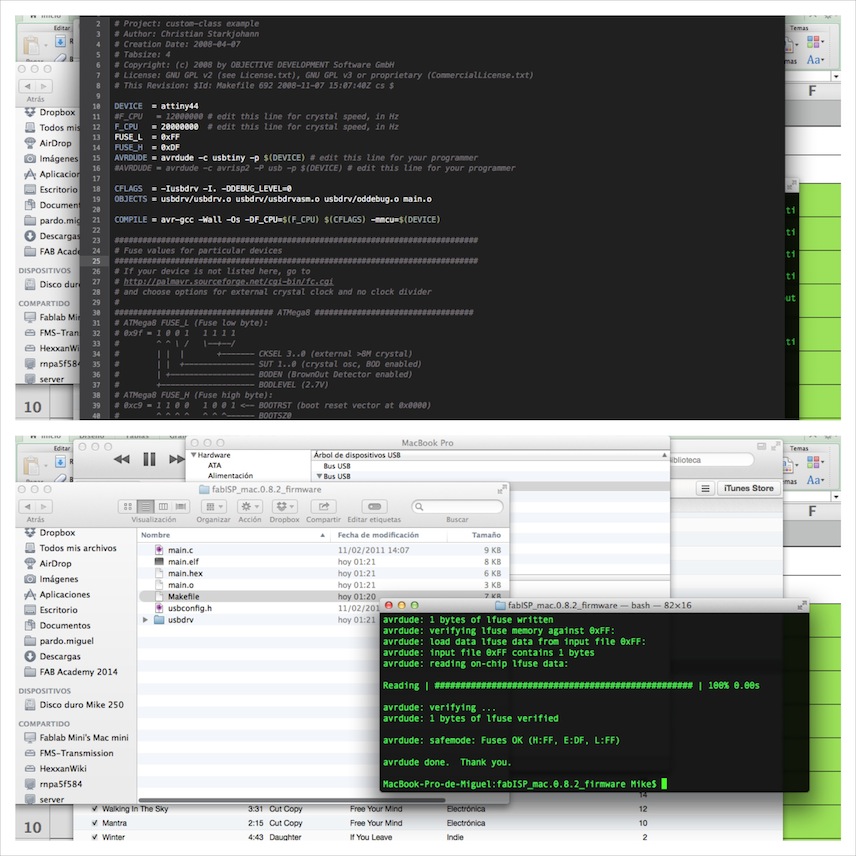The height and width of the screenshot is (856, 856).
Task: Select the main.elf file
Action: (323, 562)
